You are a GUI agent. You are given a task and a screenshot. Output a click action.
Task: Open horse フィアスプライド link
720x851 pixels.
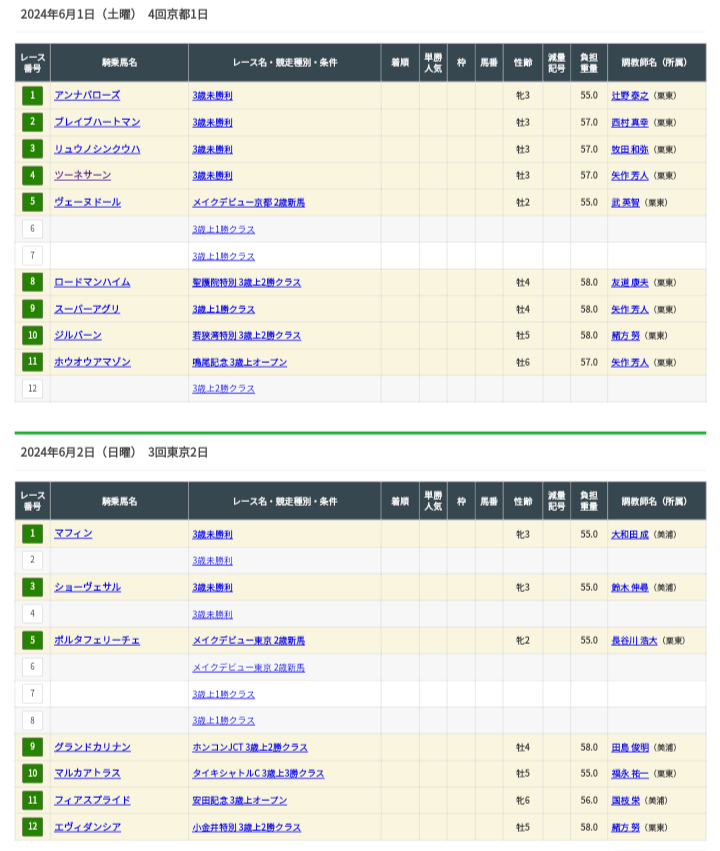click(92, 800)
